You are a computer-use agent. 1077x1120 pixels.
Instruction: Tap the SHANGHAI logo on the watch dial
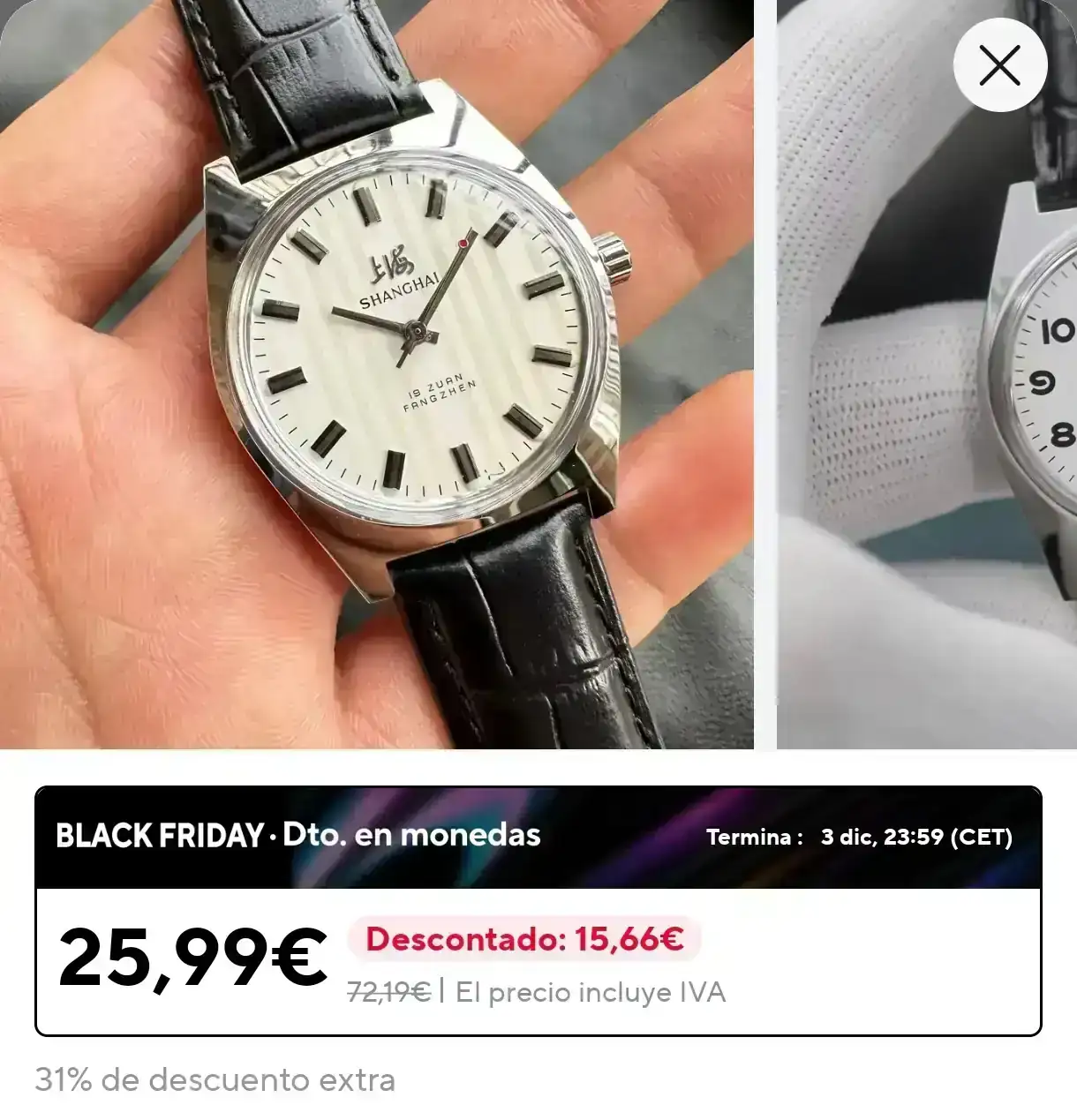[x=395, y=282]
